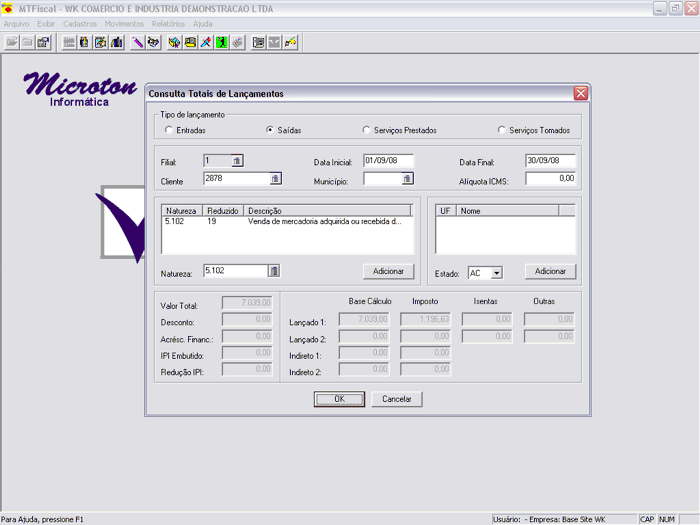Open the lookup icon beside Cliente field
The width and height of the screenshot is (700, 525).
coord(275,179)
